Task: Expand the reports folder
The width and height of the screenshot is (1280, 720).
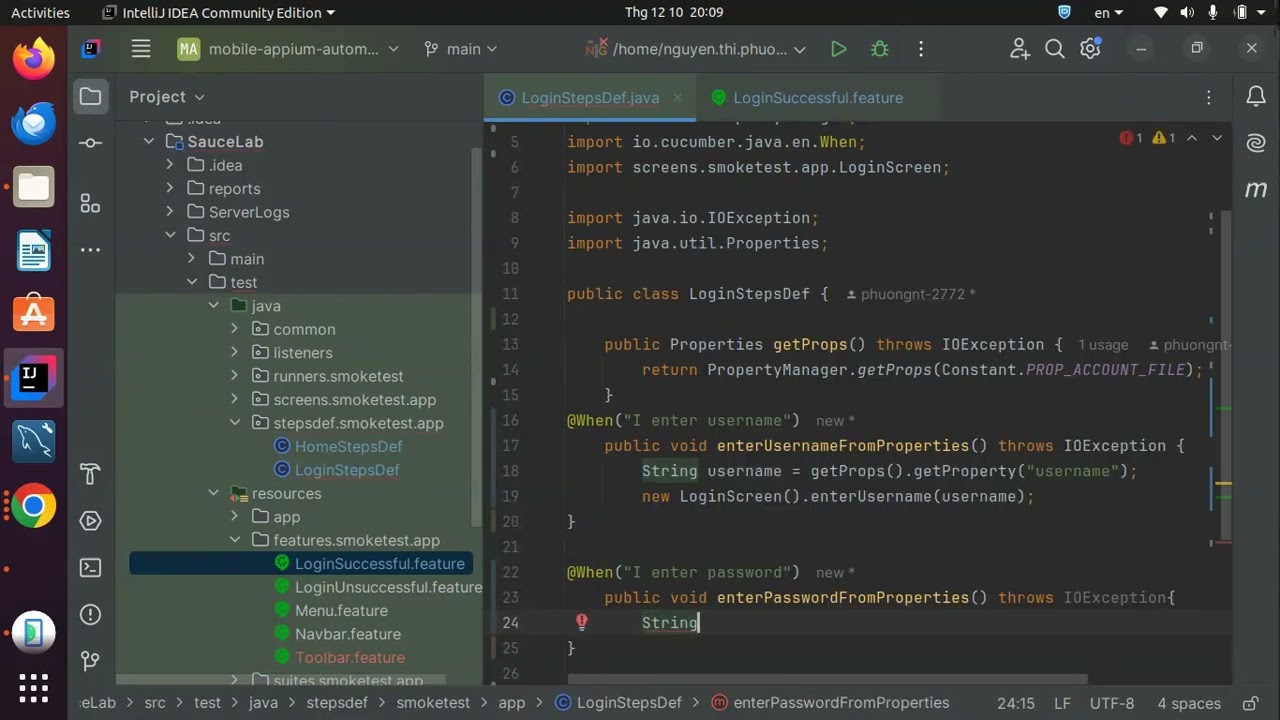Action: (x=170, y=188)
